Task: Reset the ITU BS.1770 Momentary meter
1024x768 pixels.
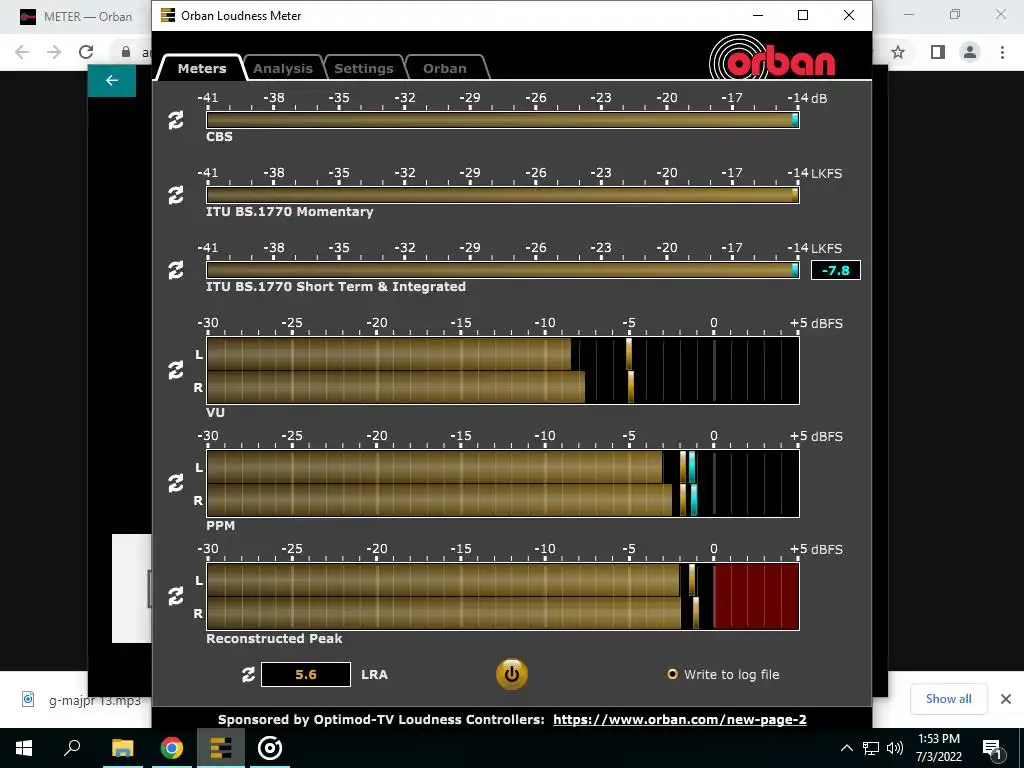Action: coord(176,195)
